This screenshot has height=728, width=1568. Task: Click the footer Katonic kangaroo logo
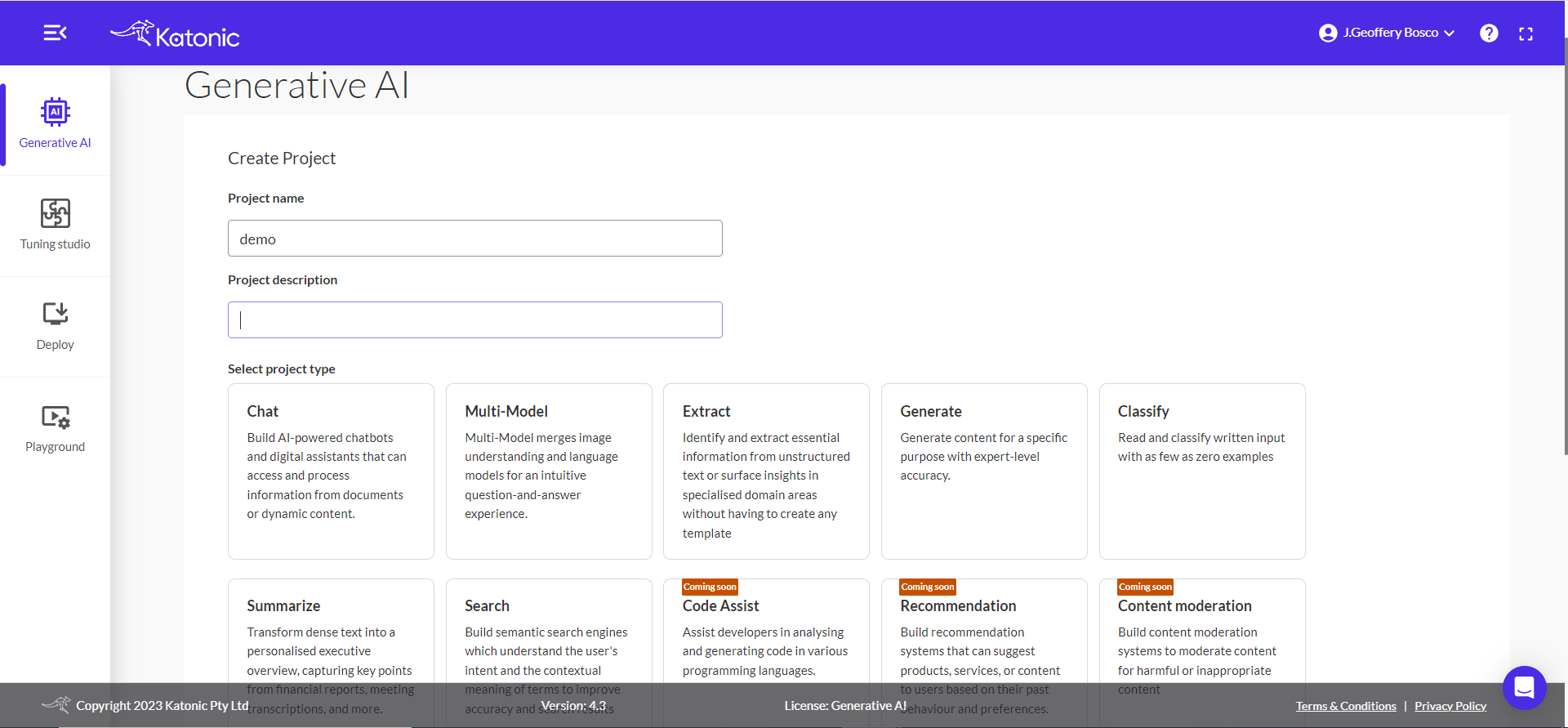tap(56, 704)
